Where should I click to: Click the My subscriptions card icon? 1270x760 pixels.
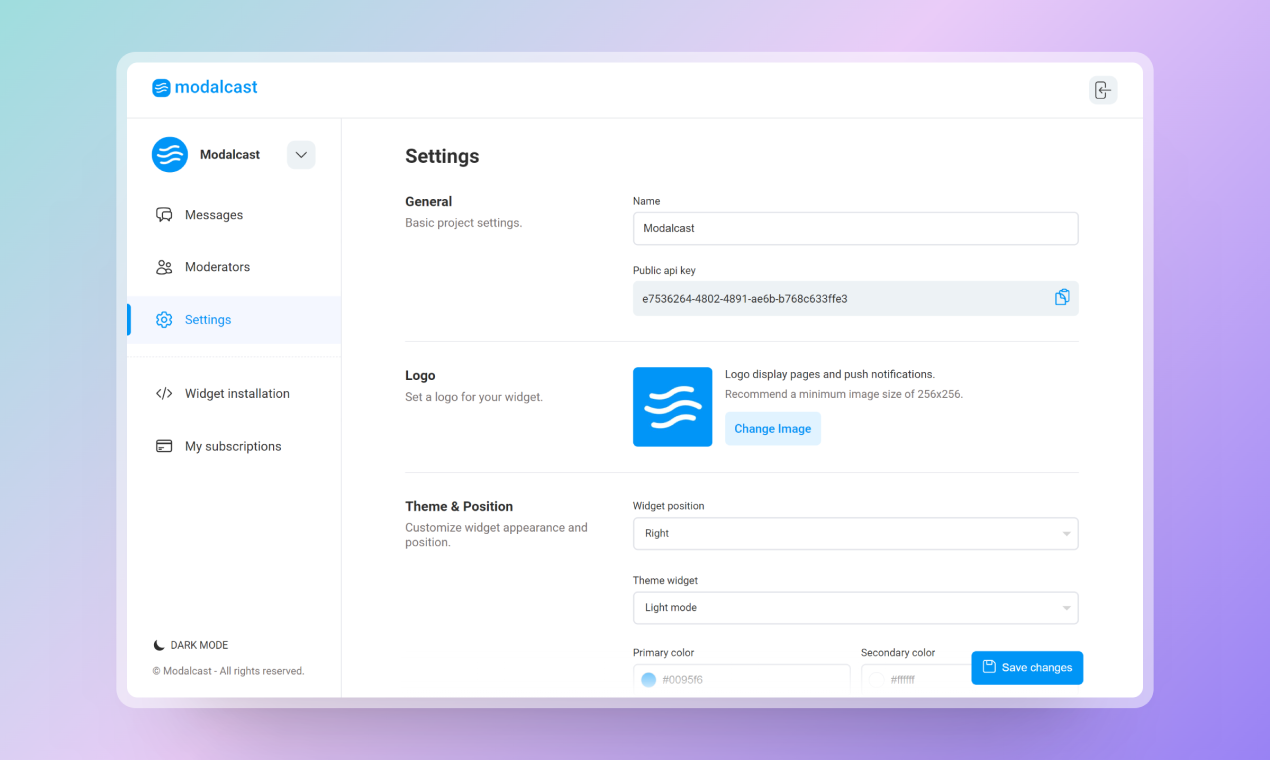tap(164, 446)
